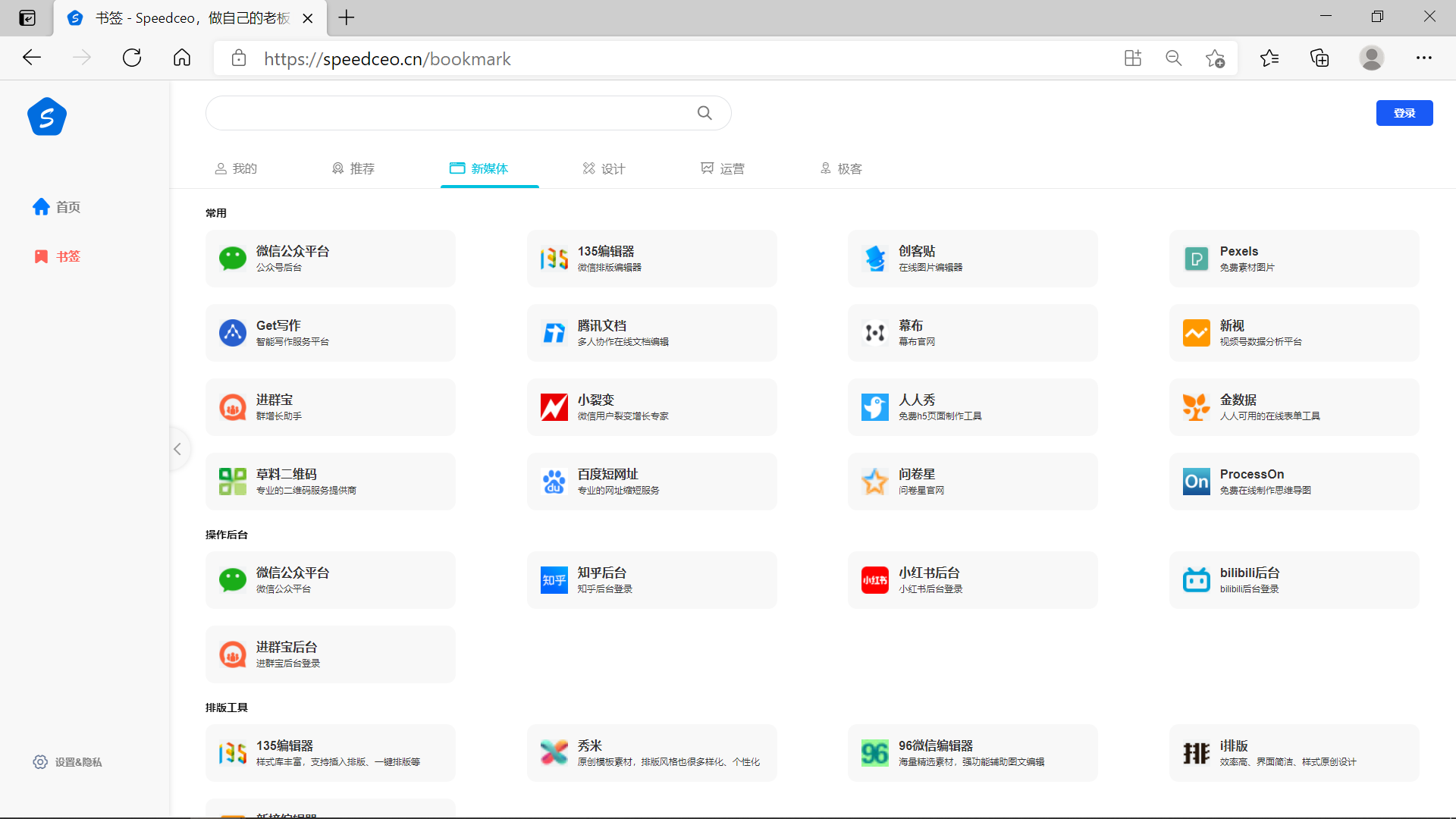
Task: Click the 秀米 icon
Action: (554, 753)
